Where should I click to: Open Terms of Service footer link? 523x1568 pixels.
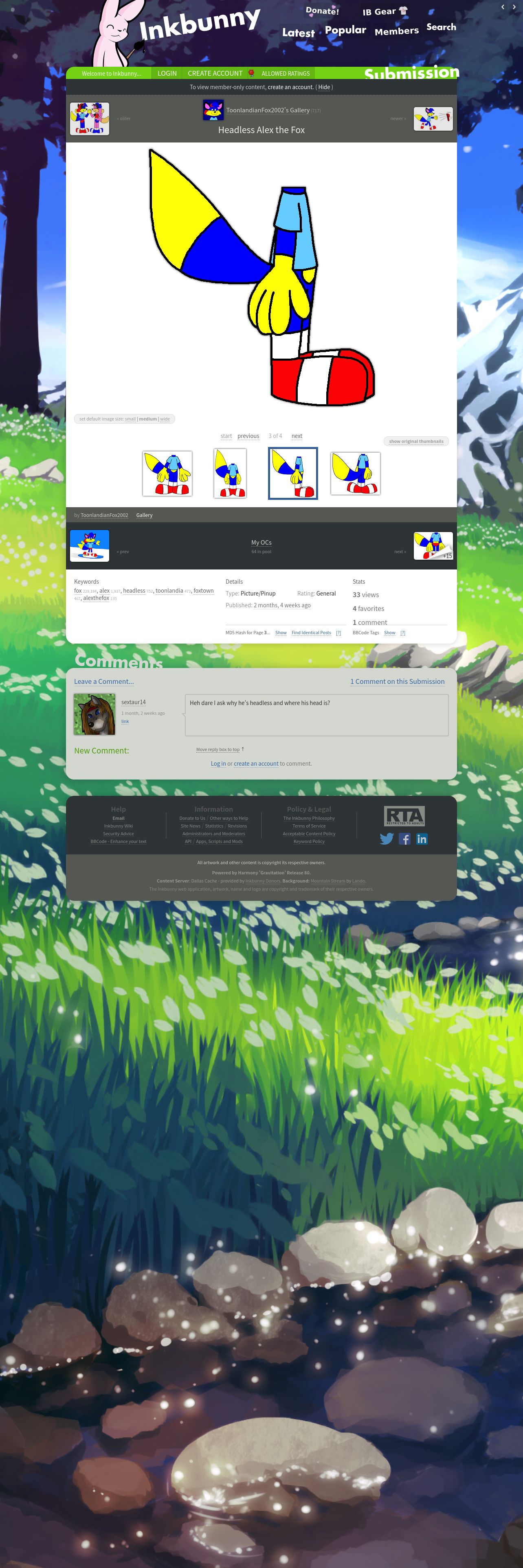(309, 826)
